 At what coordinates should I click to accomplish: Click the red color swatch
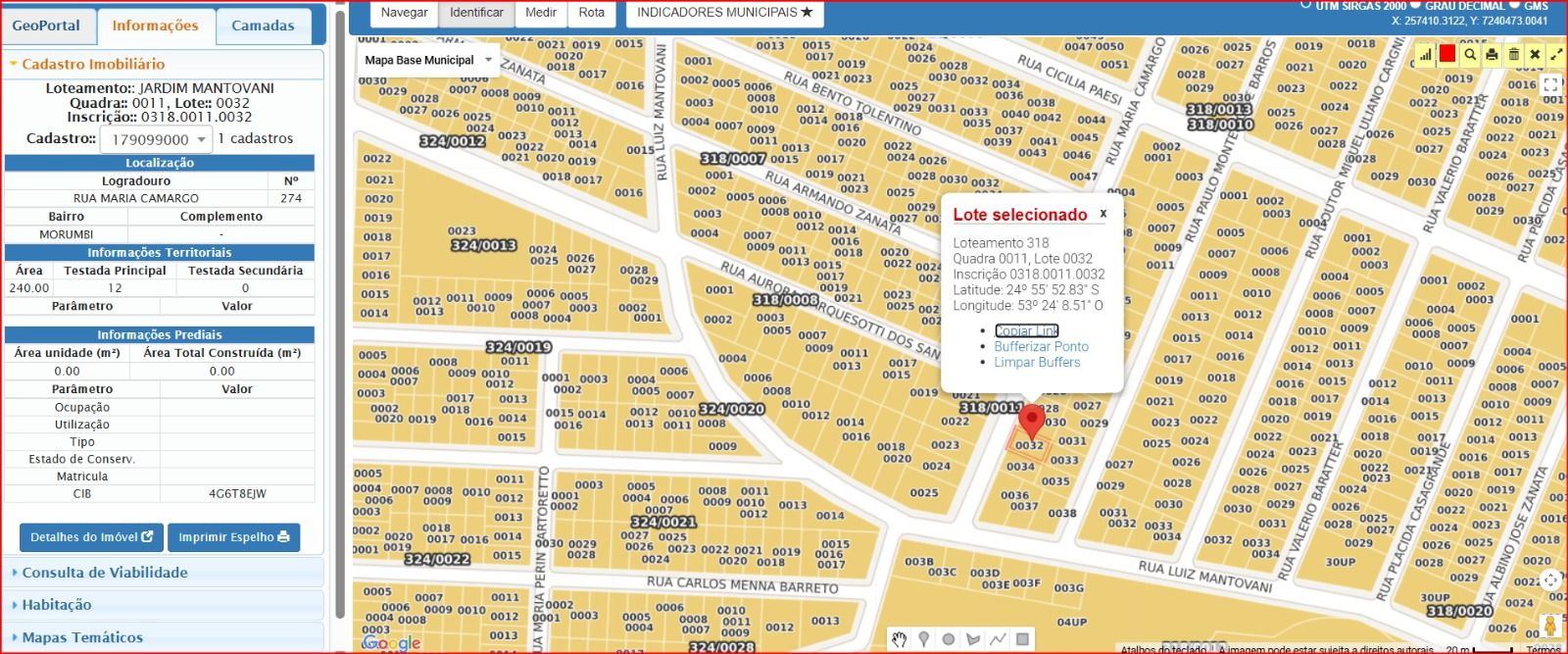coord(1447,55)
